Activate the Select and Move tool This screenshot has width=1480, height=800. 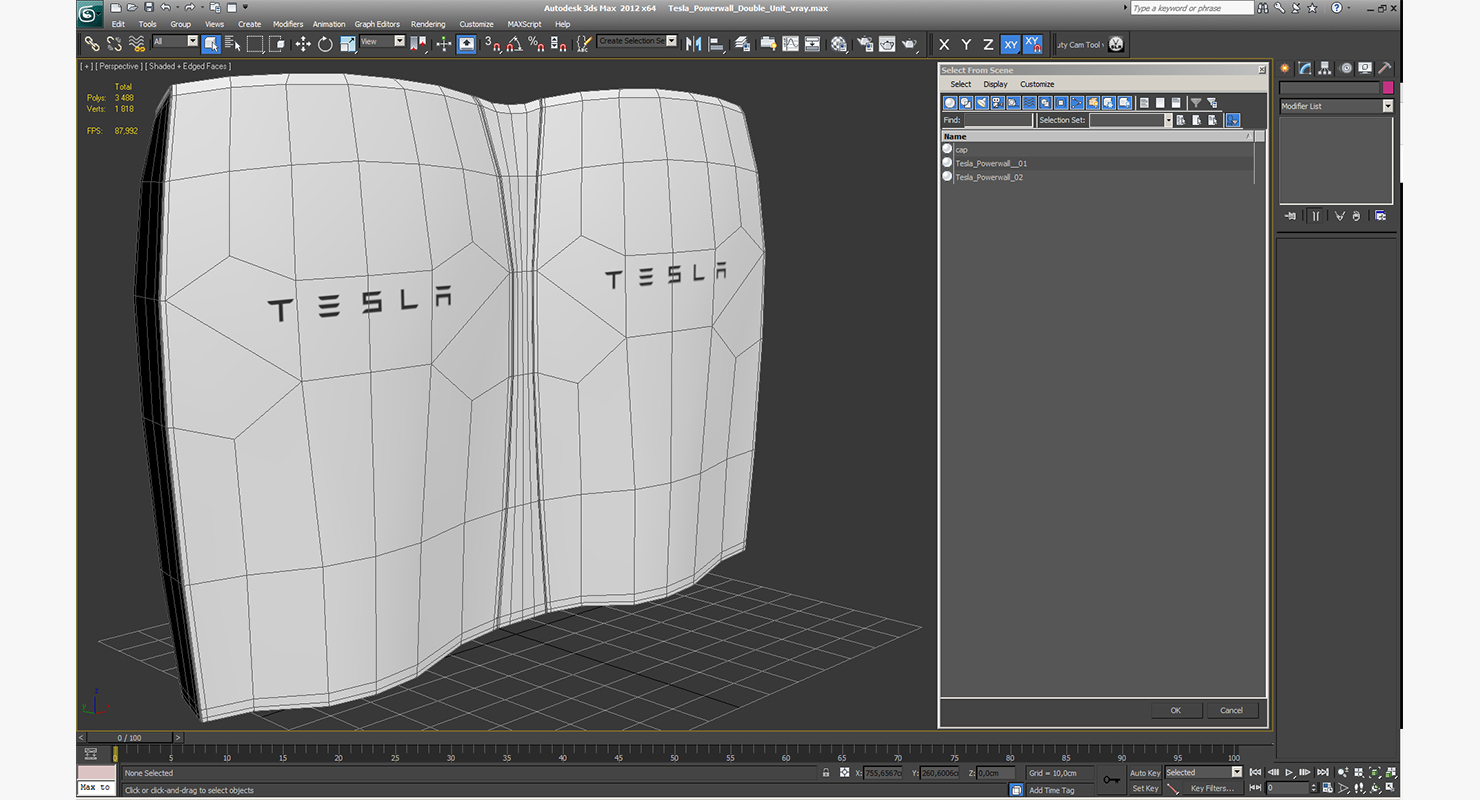(303, 44)
